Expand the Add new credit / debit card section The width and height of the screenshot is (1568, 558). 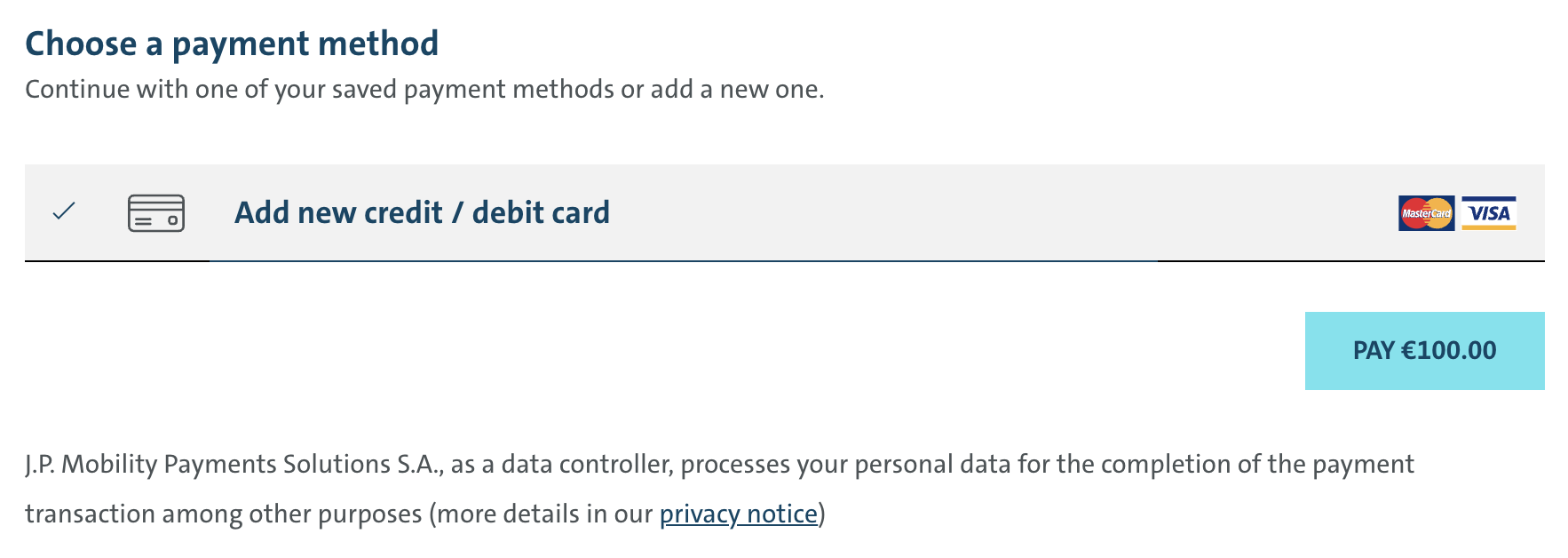point(422,212)
